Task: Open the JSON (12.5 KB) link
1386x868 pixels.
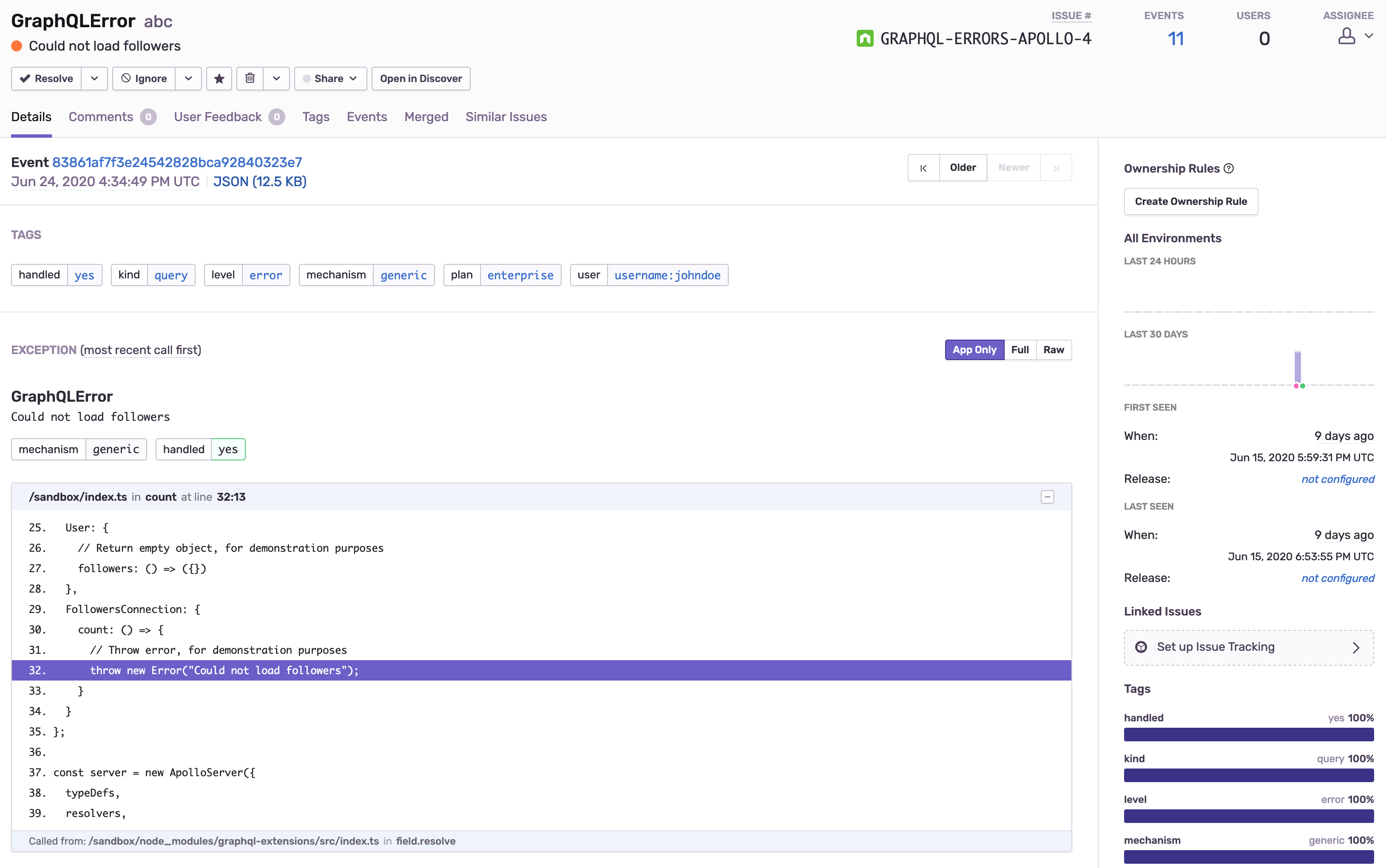Action: pos(259,182)
